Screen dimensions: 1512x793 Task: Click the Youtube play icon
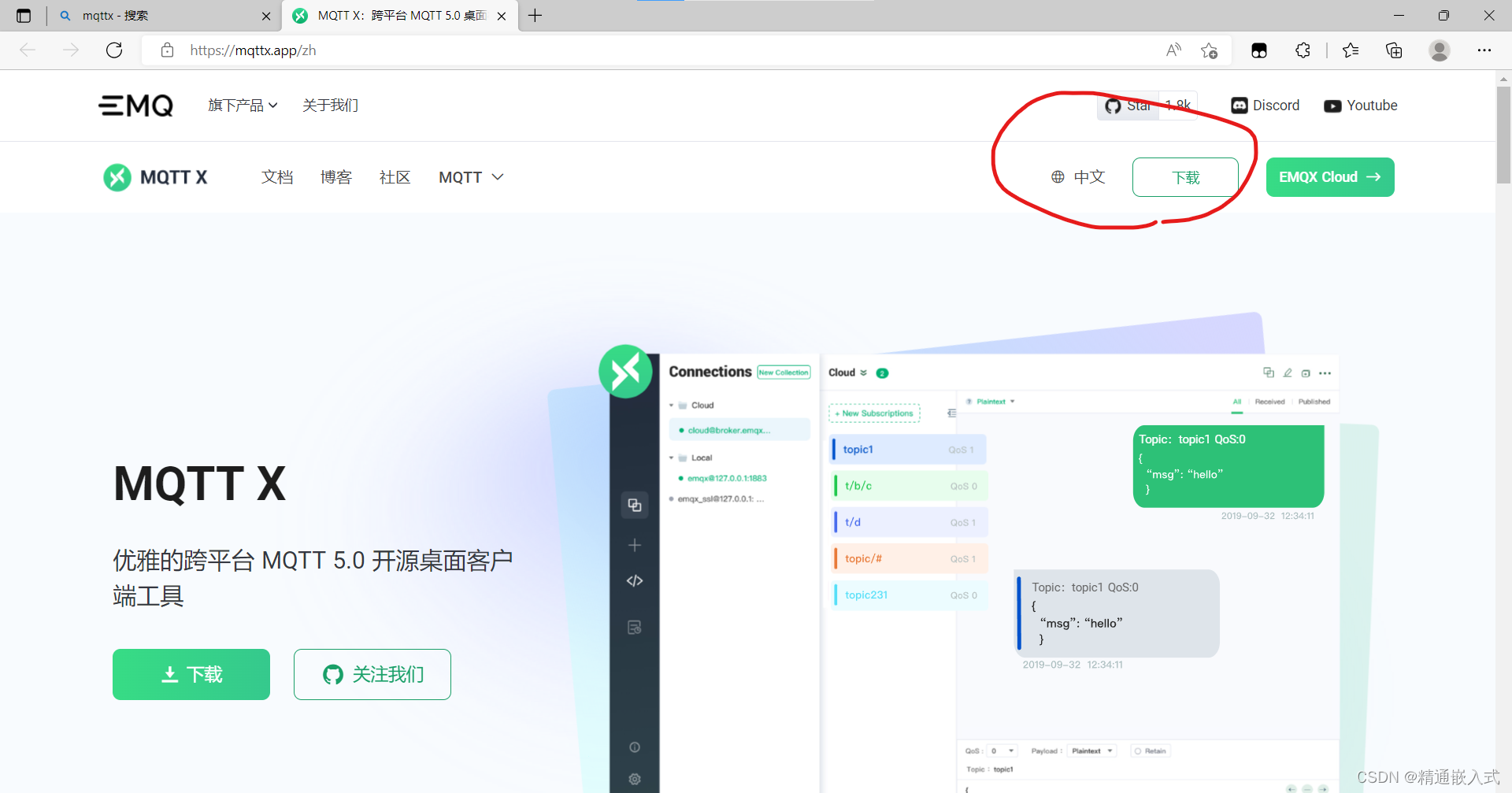[1332, 106]
